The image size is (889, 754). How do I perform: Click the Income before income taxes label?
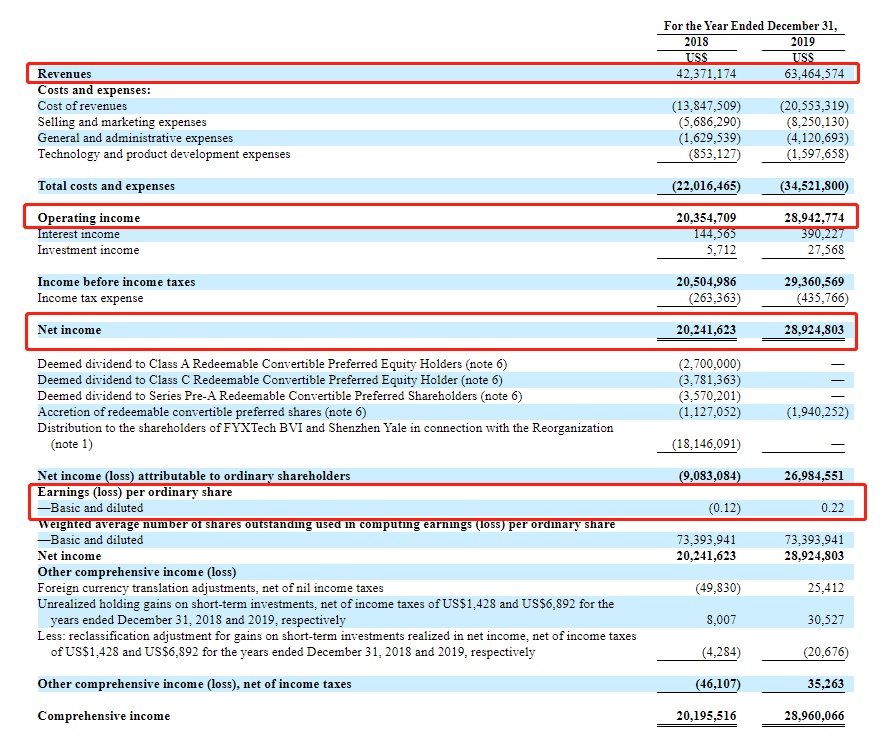[x=116, y=282]
